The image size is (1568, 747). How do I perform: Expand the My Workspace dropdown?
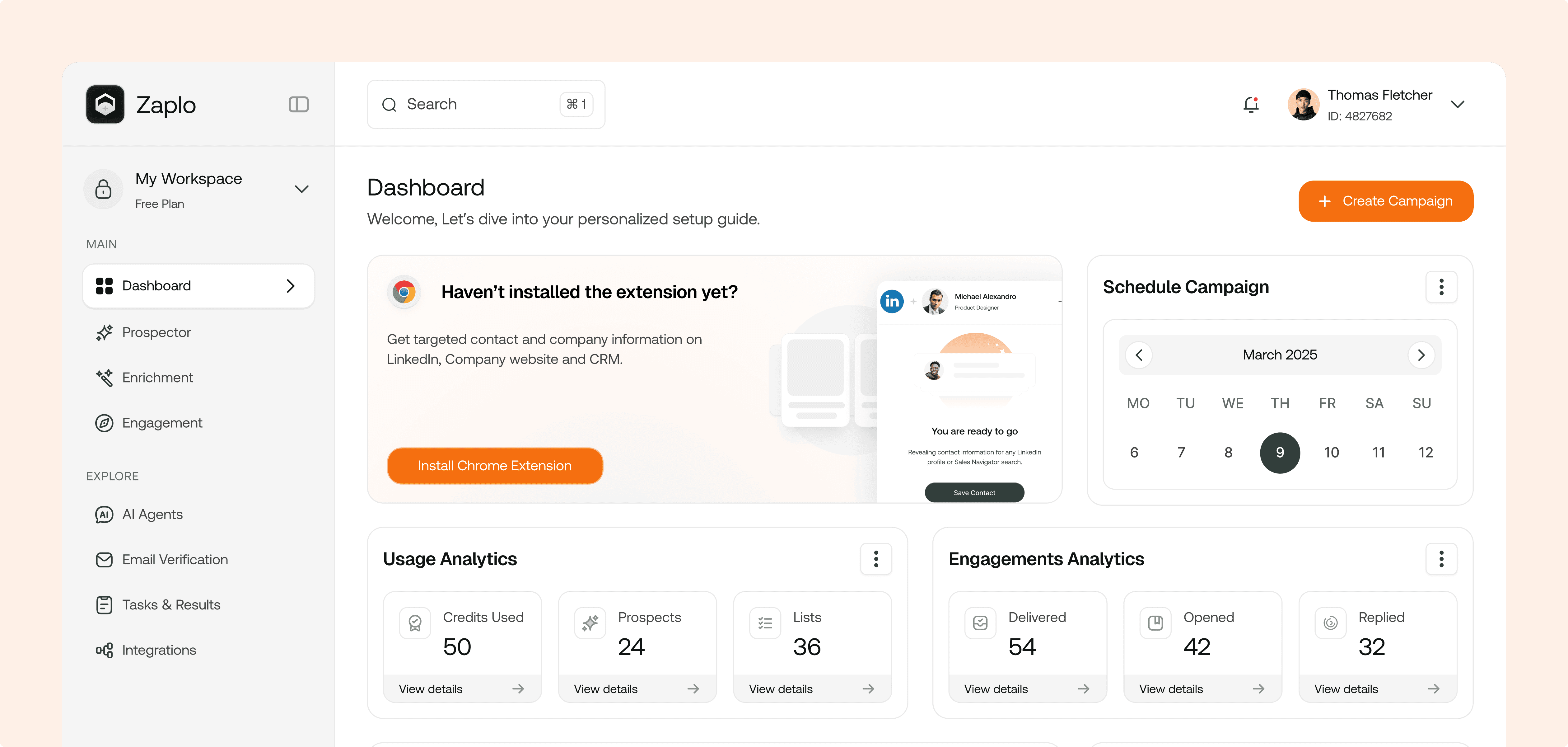[301, 189]
